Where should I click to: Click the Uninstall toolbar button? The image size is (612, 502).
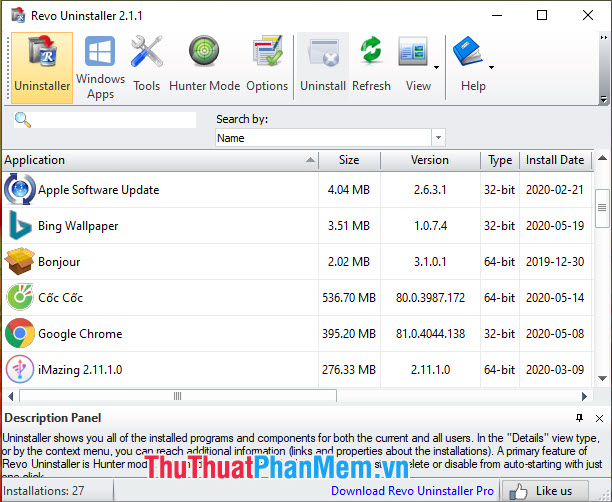pyautogui.click(x=323, y=68)
